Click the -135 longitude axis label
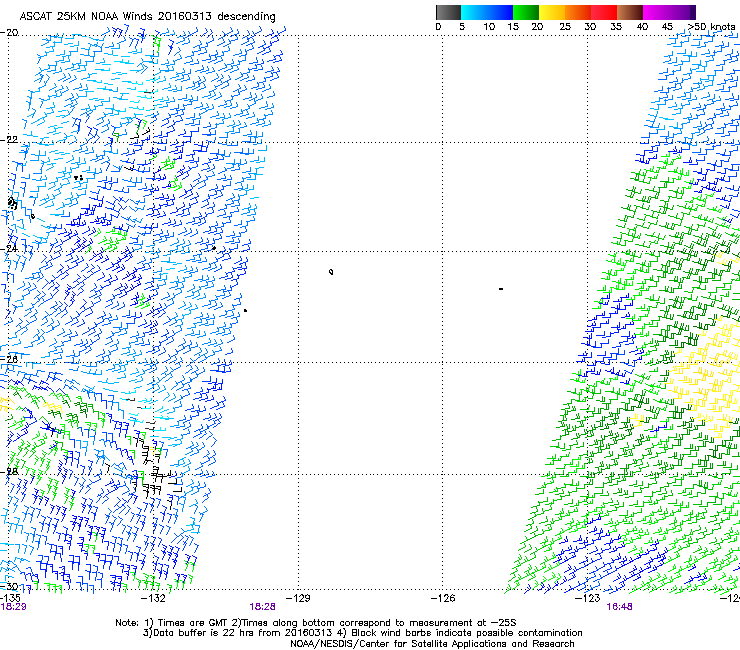 [x=10, y=598]
